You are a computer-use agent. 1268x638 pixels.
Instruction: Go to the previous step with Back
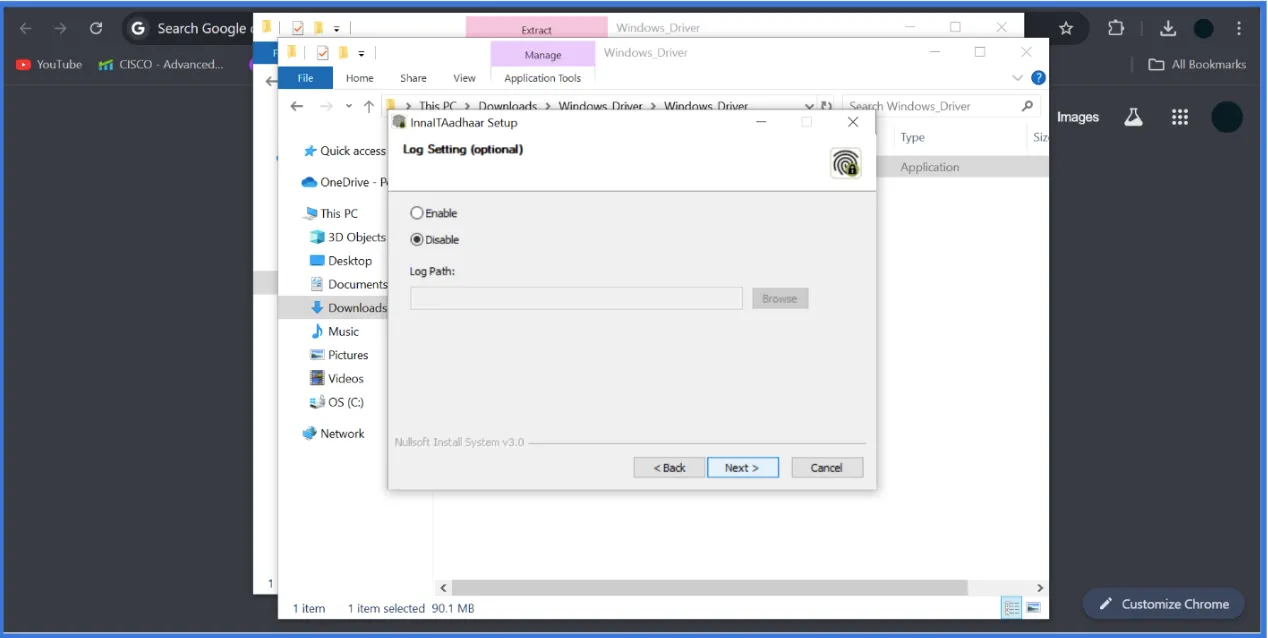pyautogui.click(x=669, y=467)
